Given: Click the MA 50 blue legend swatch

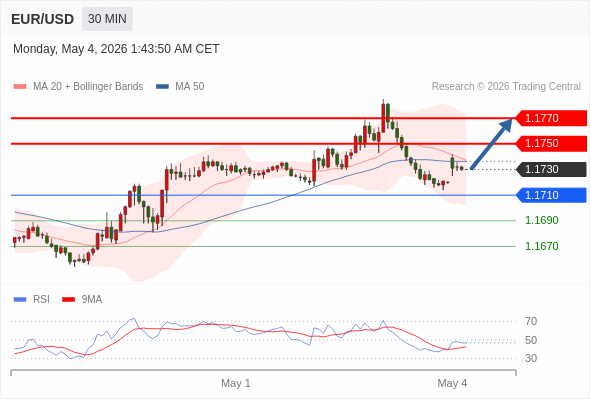Looking at the screenshot, I should (x=162, y=87).
